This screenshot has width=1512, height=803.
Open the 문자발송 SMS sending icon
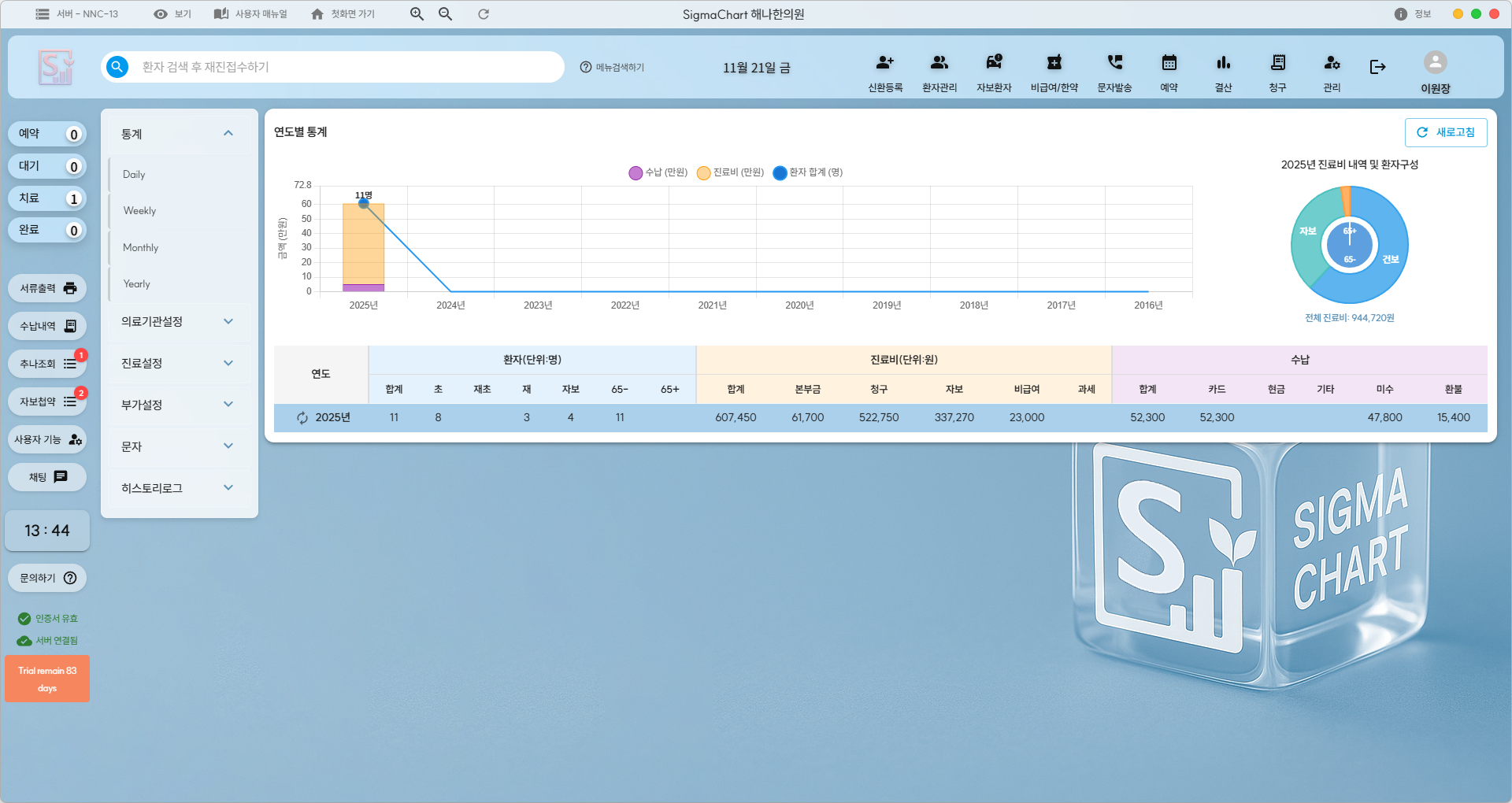[x=1114, y=64]
